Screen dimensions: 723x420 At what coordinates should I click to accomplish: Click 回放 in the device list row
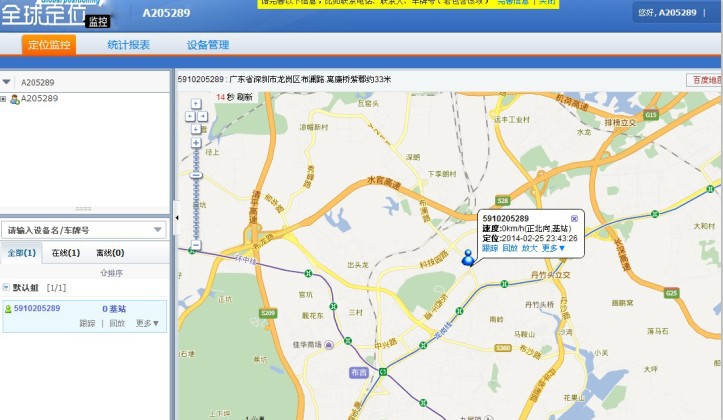point(117,323)
